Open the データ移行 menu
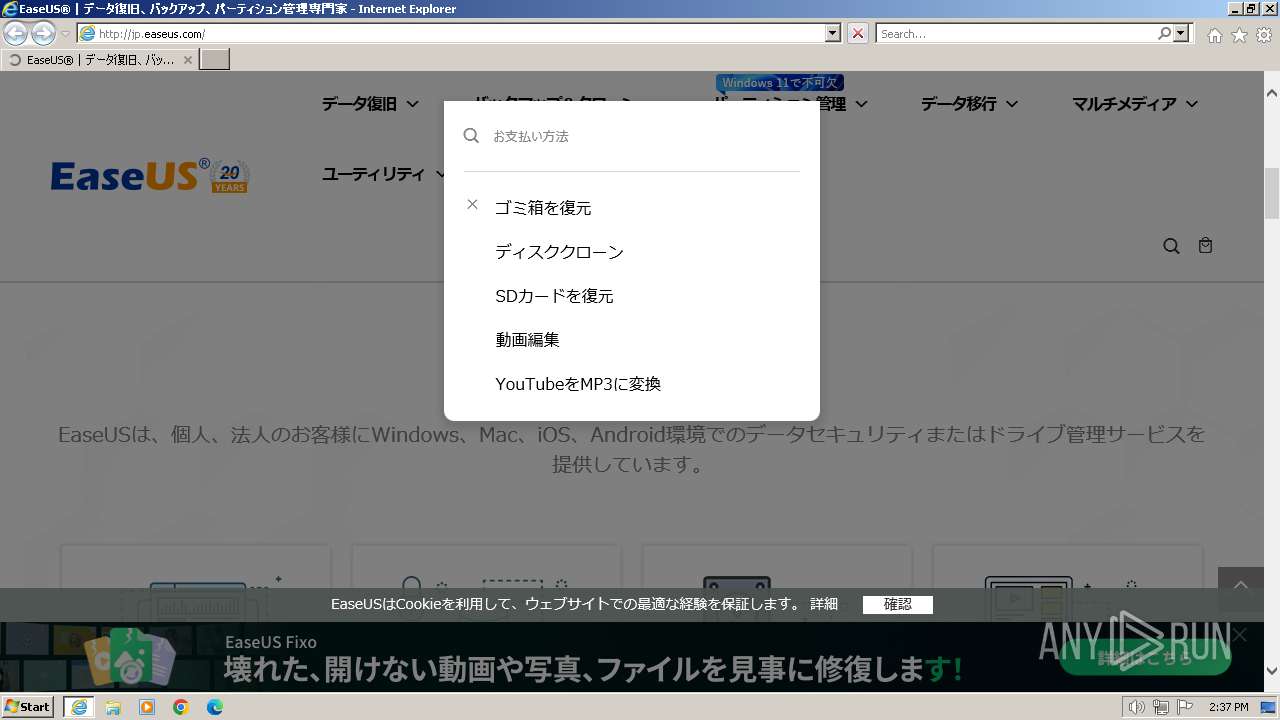Screen dimensions: 1280x720 [969, 104]
